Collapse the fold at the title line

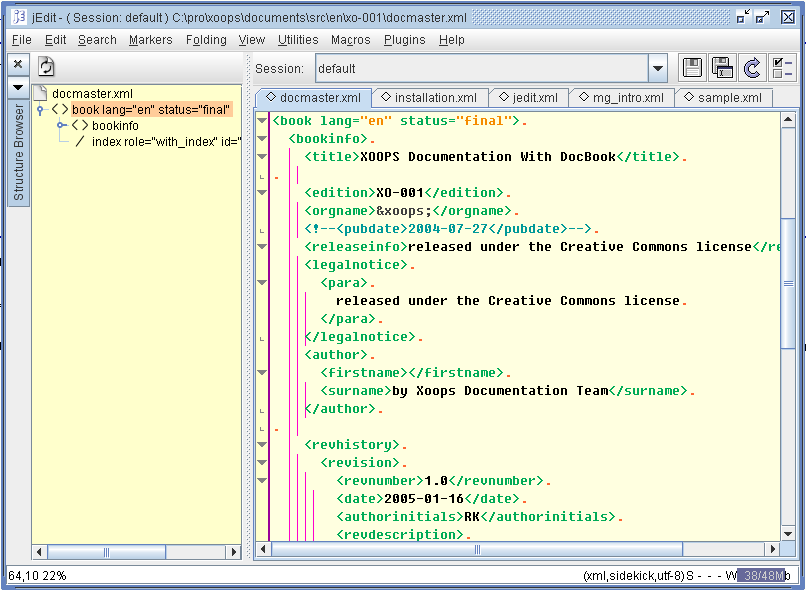pyautogui.click(x=262, y=157)
